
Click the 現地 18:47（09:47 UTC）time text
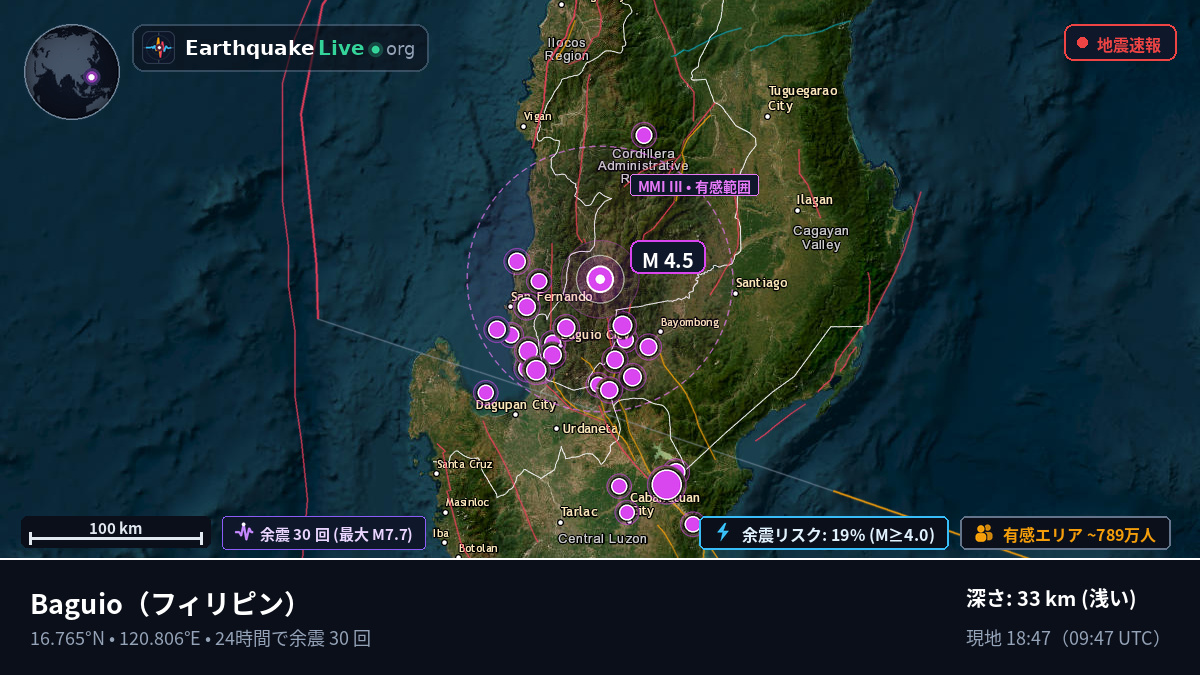point(1066,638)
